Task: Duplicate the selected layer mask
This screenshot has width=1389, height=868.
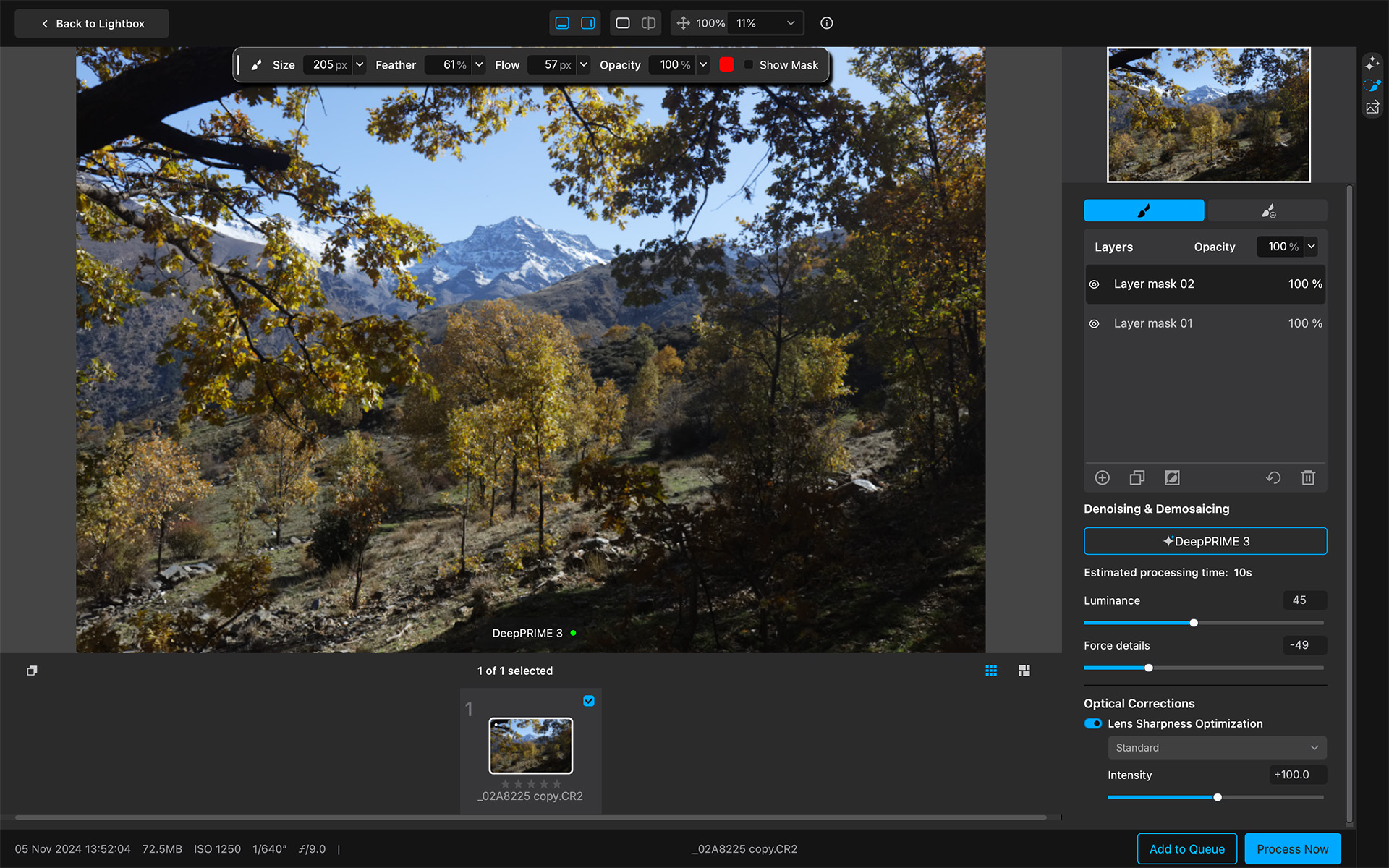Action: point(1137,477)
